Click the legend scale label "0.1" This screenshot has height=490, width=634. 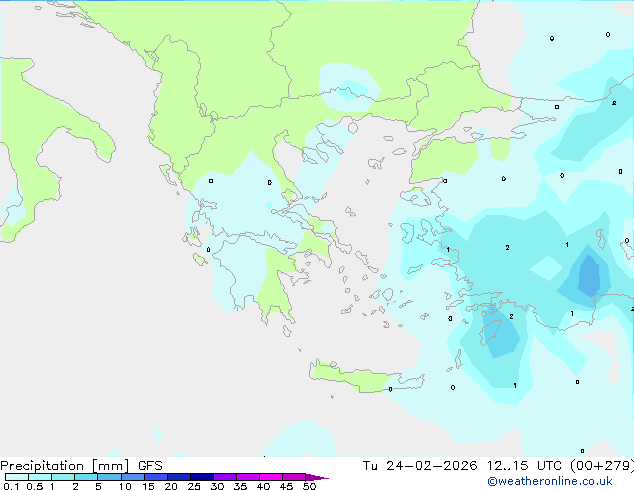[x=11, y=486]
